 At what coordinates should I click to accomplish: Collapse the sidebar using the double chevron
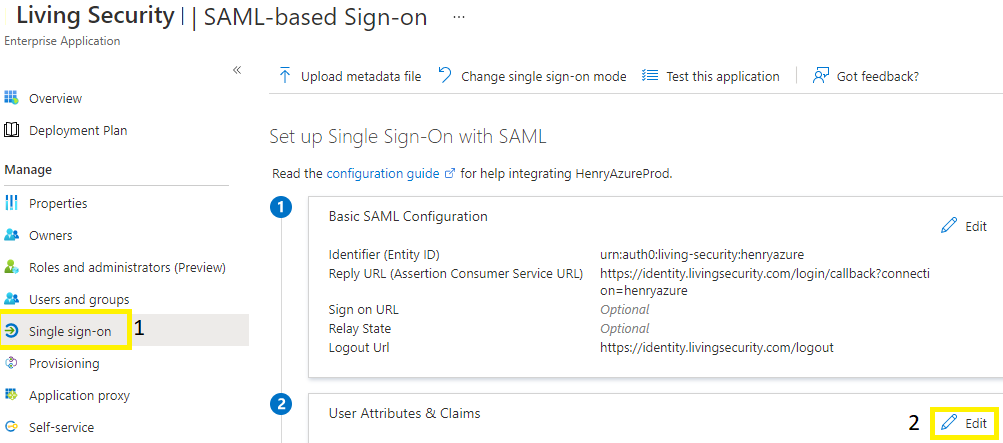point(237,70)
